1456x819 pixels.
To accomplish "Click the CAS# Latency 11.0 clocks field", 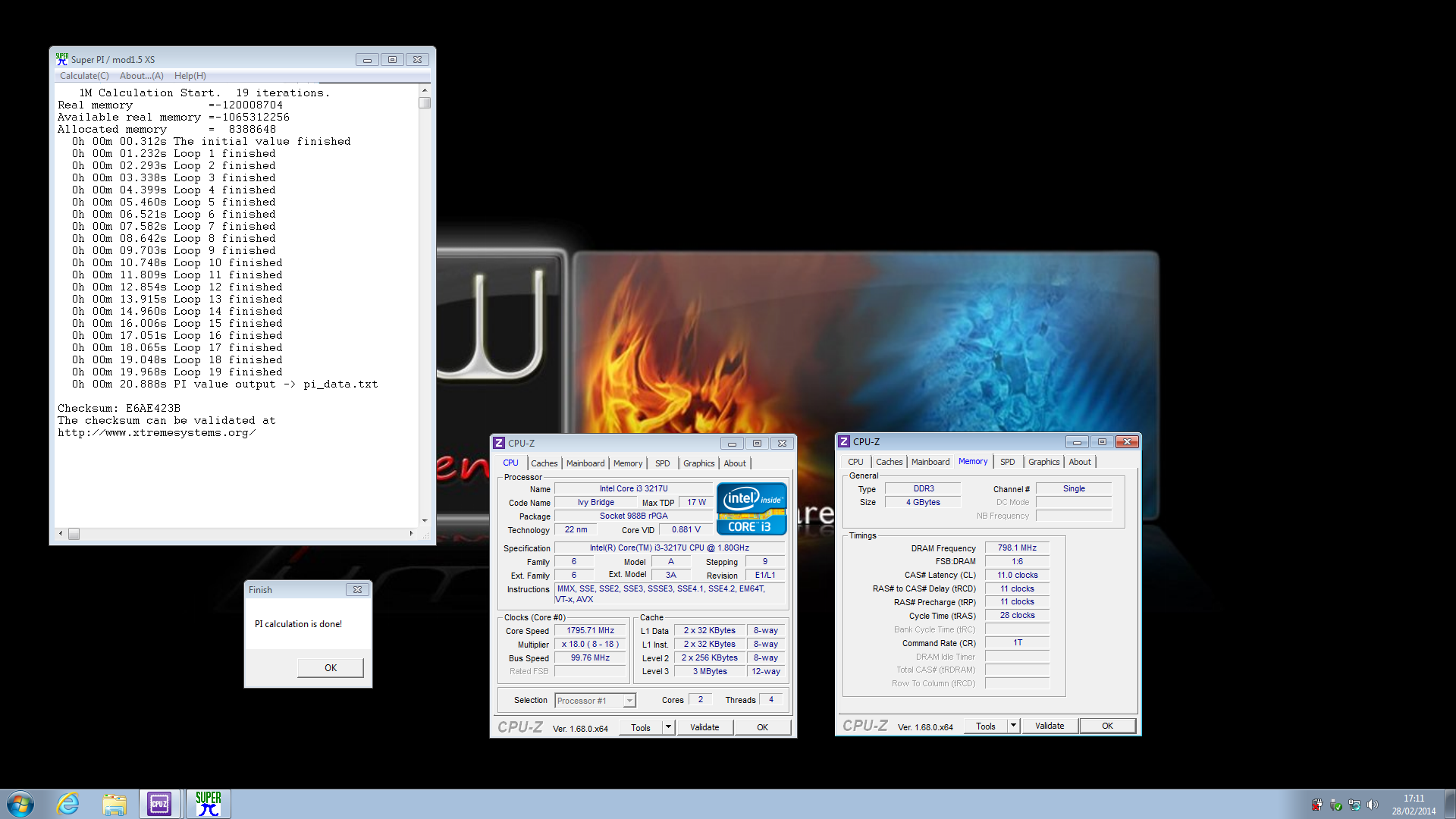I will click(1017, 575).
